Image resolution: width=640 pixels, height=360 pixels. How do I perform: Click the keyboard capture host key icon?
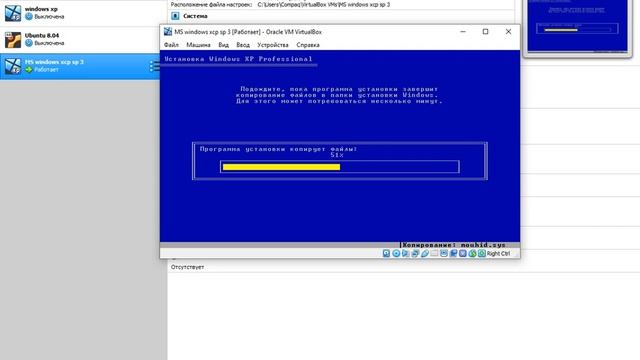pos(482,253)
